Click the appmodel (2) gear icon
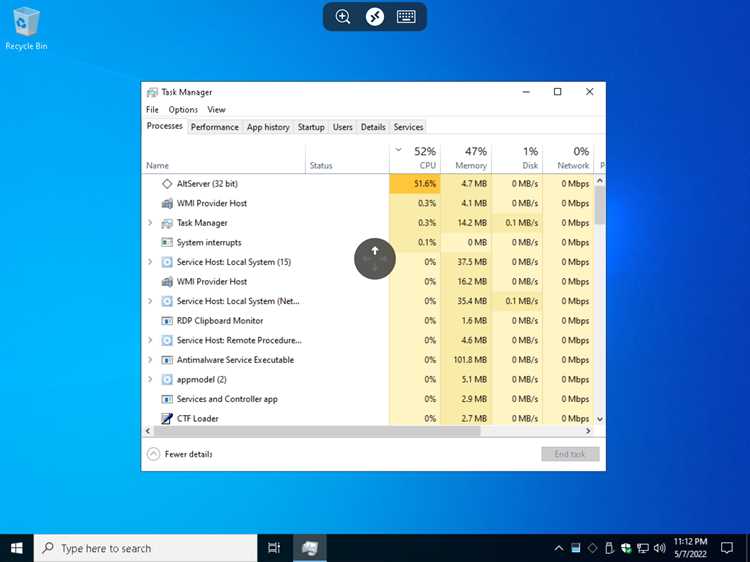Screen dimensions: 750x562 166,380
